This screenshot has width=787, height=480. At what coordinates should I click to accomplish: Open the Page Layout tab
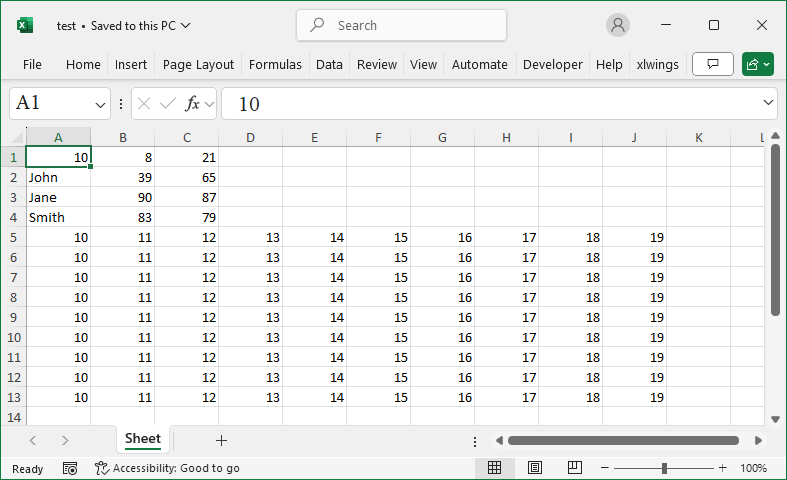tap(198, 65)
